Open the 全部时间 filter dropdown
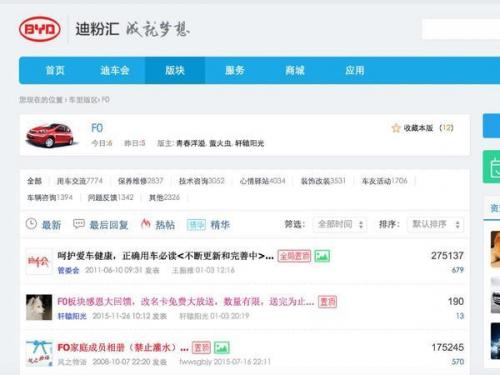This screenshot has width=500, height=375. pos(340,224)
